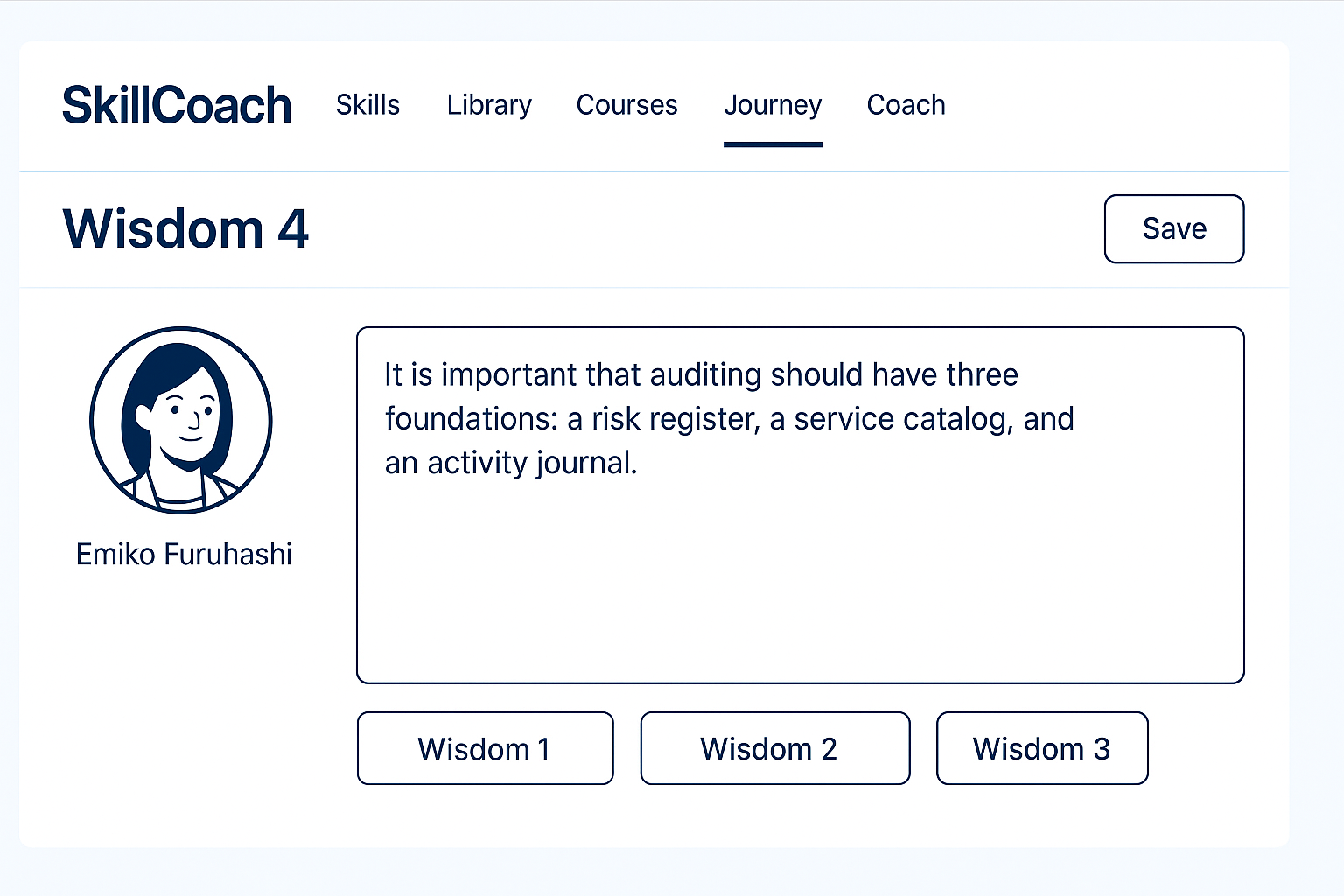1344x896 pixels.
Task: Click the Wisdom 4 page heading
Action: (185, 229)
